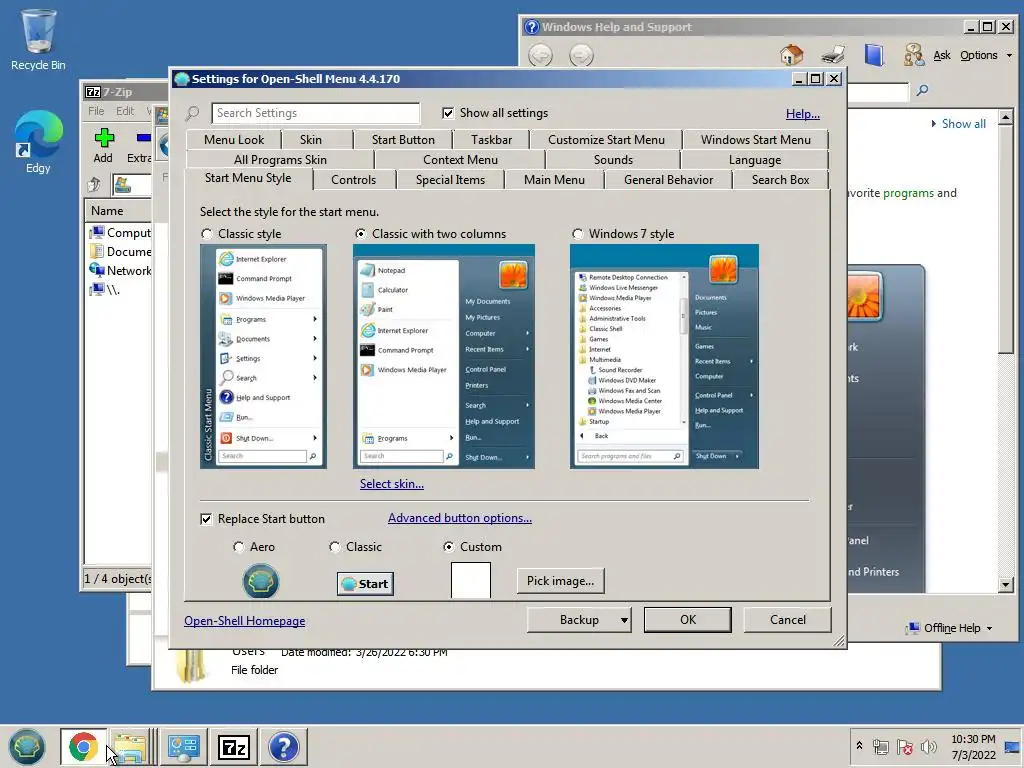
Task: Open Google Chrome from the taskbar
Action: [x=83, y=746]
